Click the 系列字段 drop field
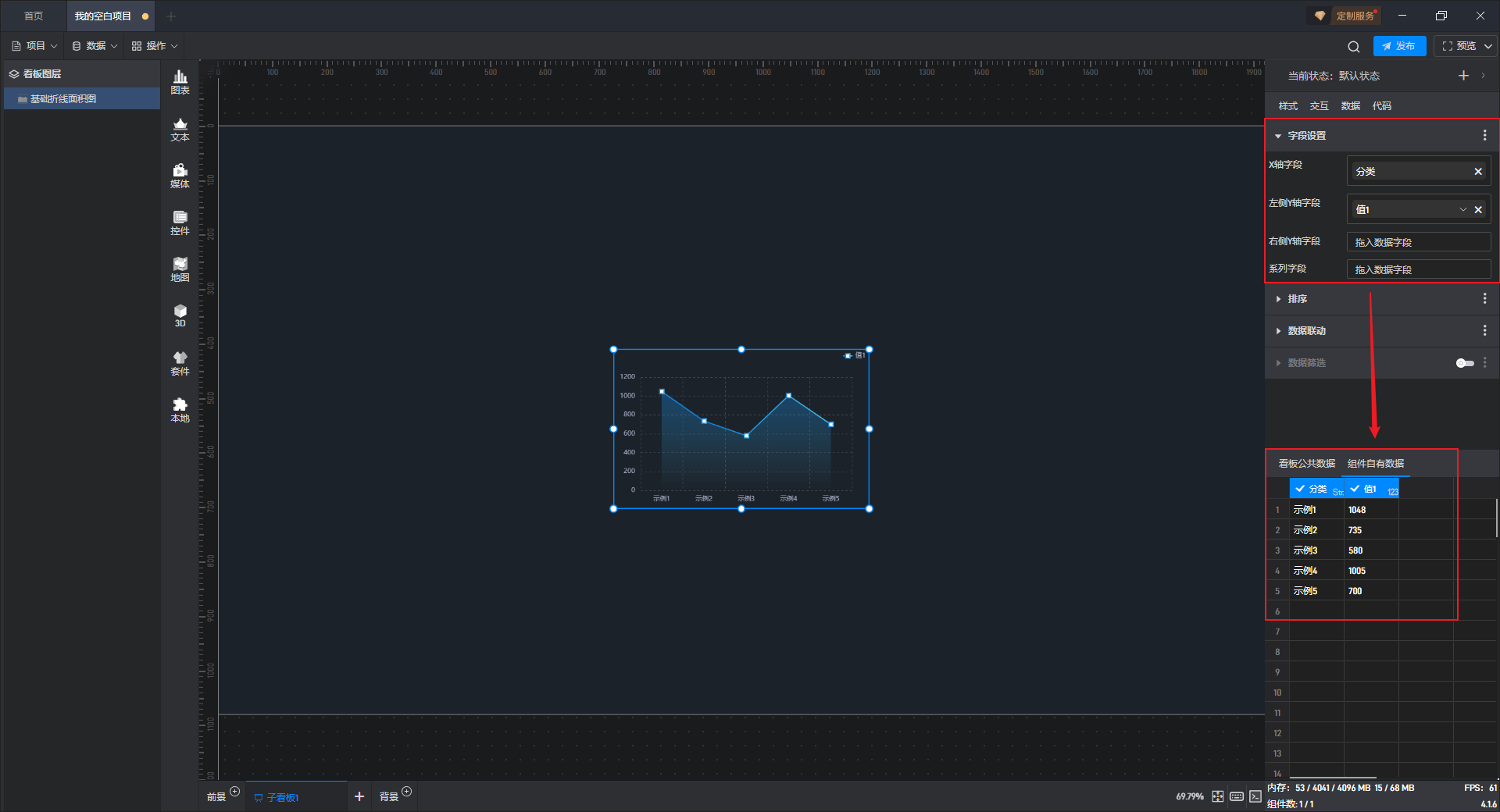Viewport: 1500px width, 812px height. click(1419, 270)
